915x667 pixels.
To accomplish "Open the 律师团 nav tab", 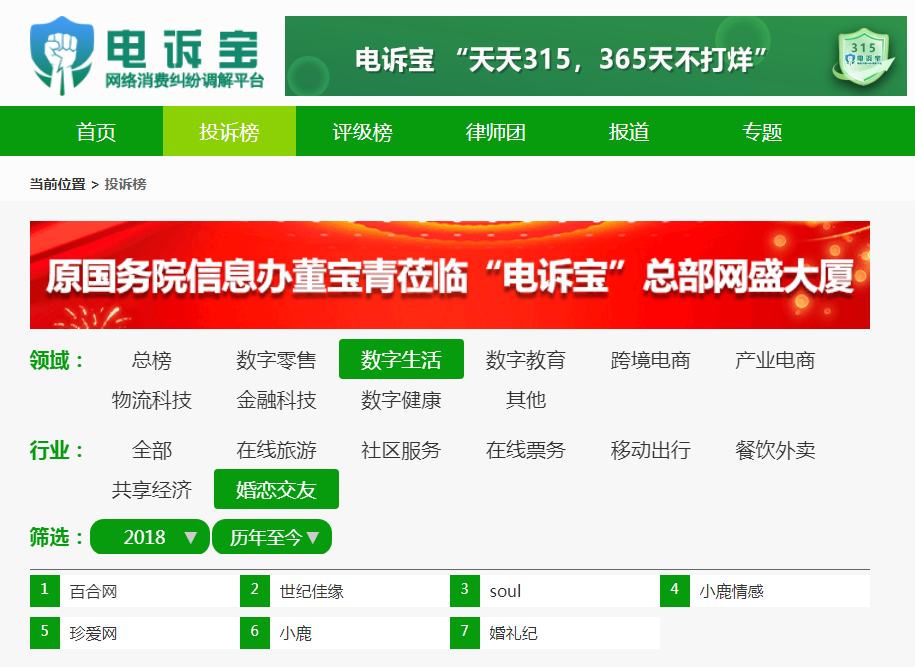I will pos(495,131).
